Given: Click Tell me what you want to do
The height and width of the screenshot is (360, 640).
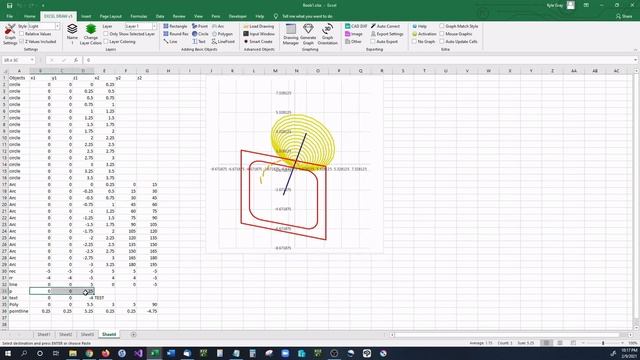Looking at the screenshot, I should point(307,16).
